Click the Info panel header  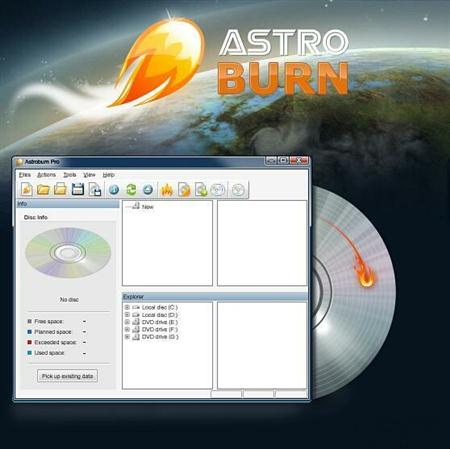click(68, 204)
